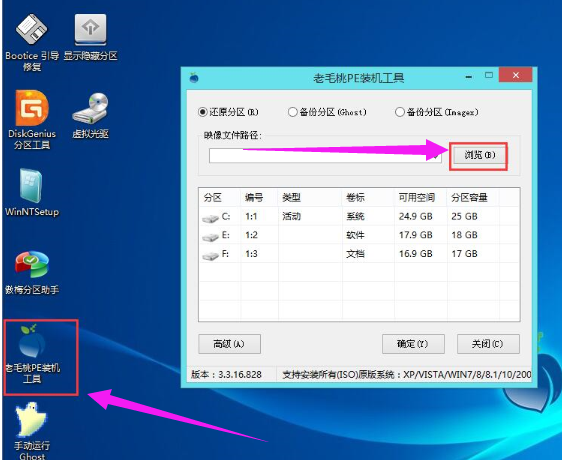Select the 备份分区 (Ghost) radio option
The image size is (562, 460).
point(292,112)
